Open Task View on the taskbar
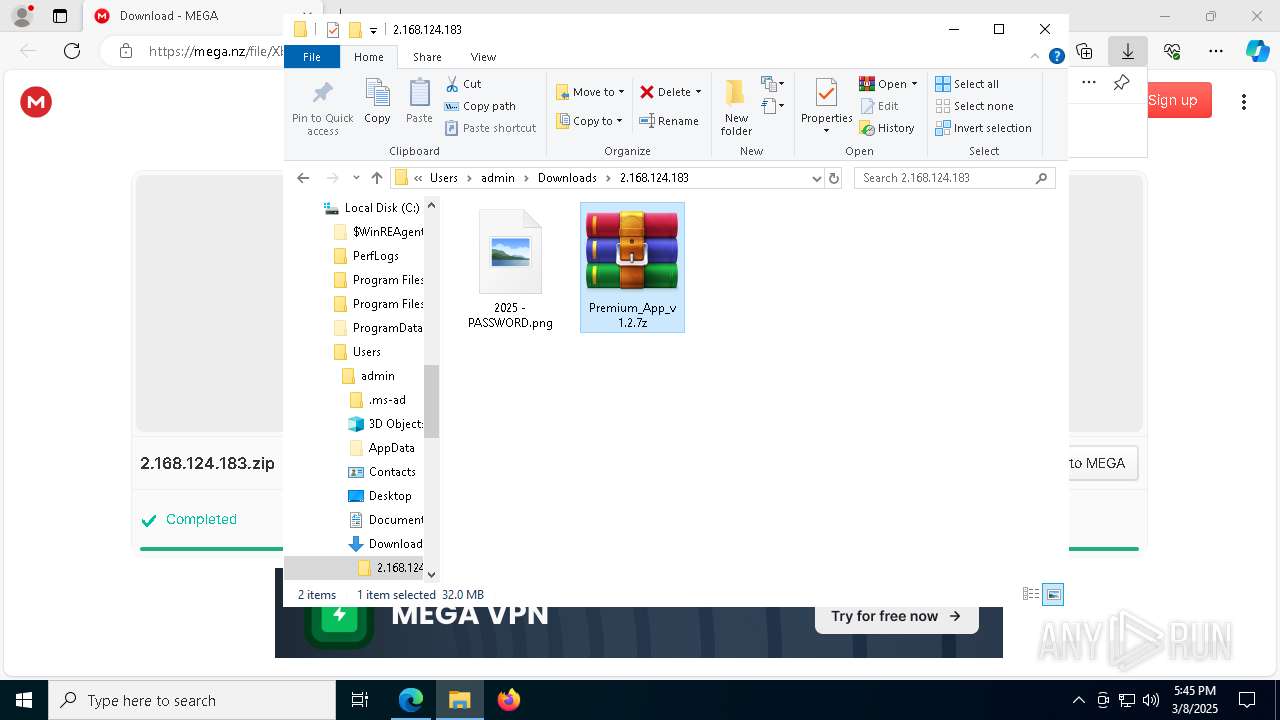The width and height of the screenshot is (1280, 720). click(x=360, y=700)
